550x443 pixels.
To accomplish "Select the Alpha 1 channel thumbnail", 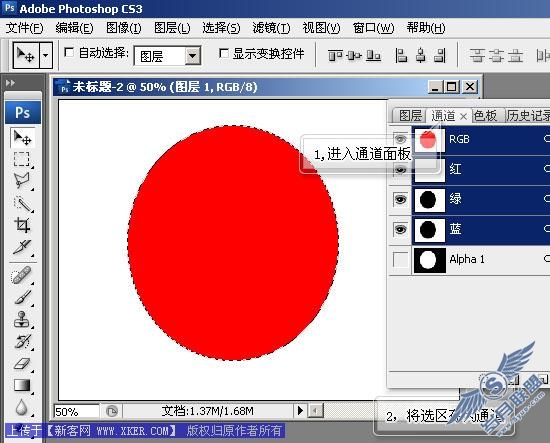I will point(430,260).
